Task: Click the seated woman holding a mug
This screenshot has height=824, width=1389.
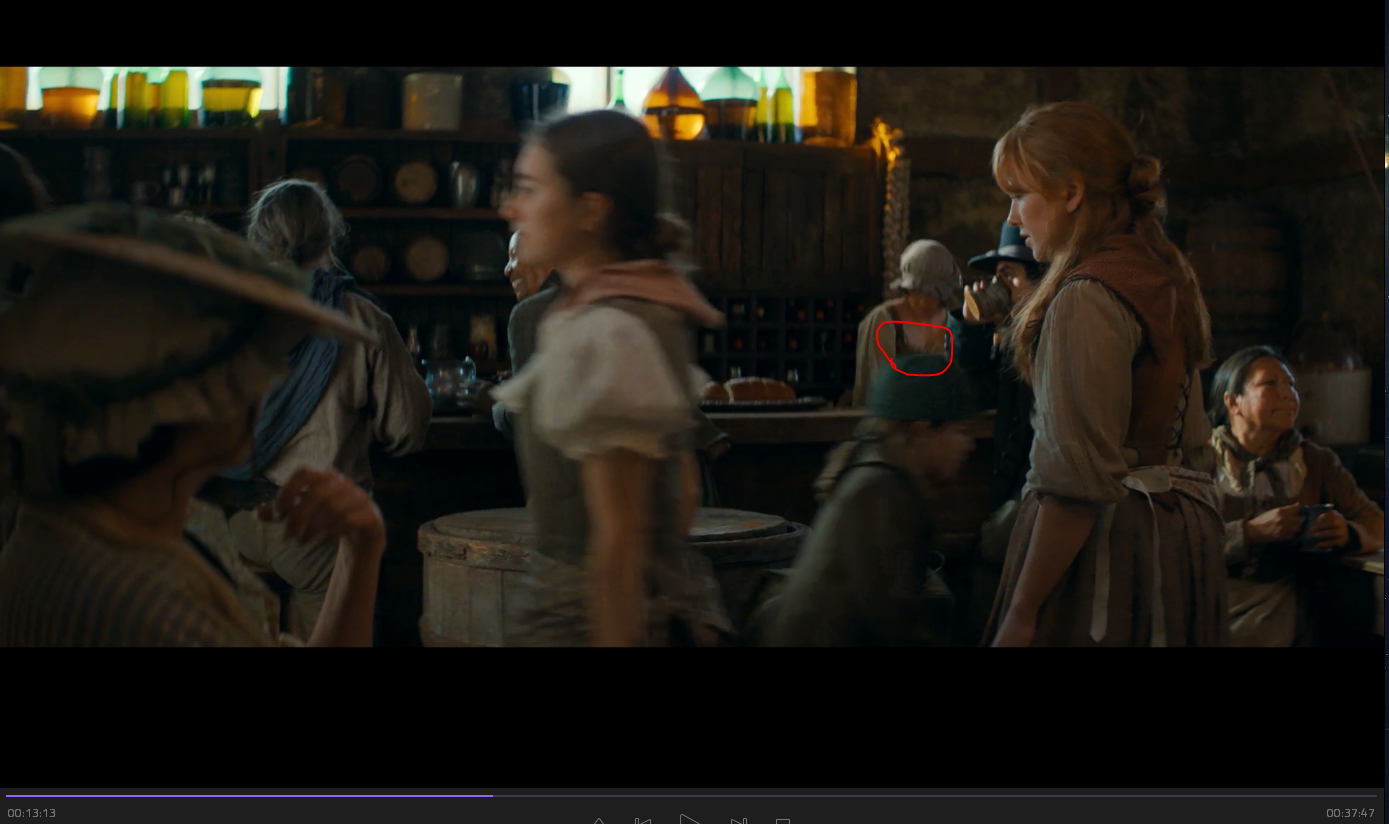Action: pos(1270,470)
